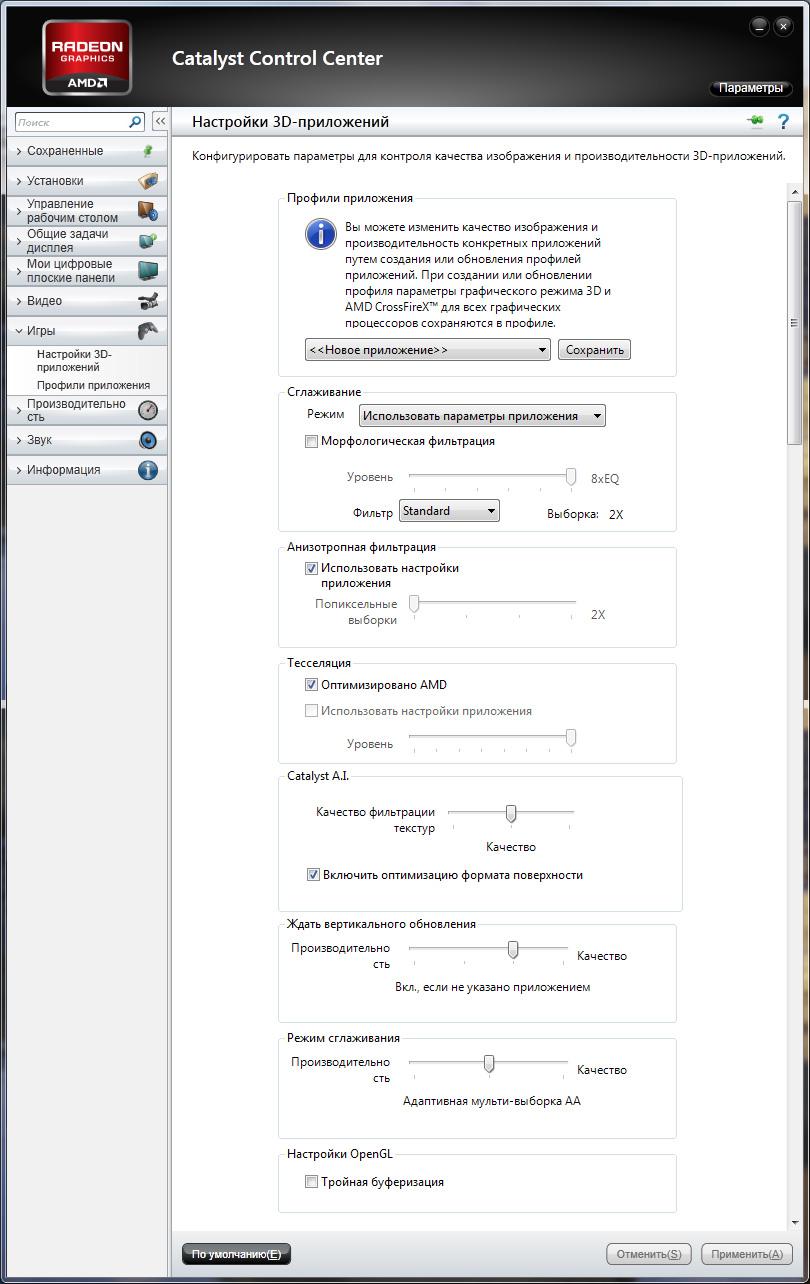Image resolution: width=810 pixels, height=1284 pixels.
Task: Click the search input field
Action: tap(72, 122)
